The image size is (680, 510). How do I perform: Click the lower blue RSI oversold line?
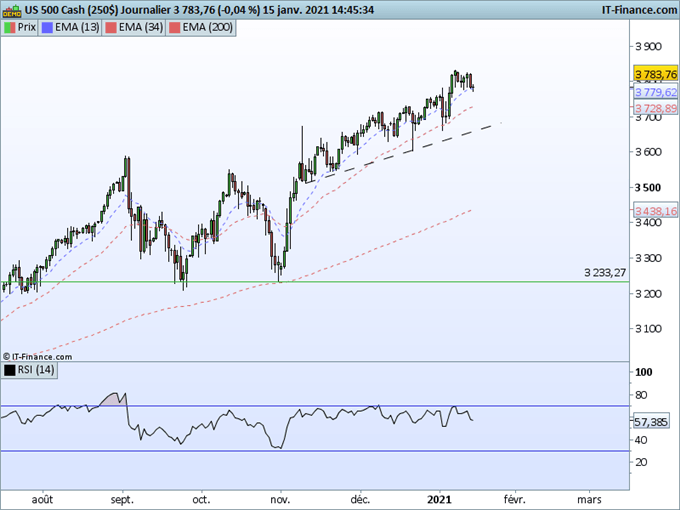point(314,451)
